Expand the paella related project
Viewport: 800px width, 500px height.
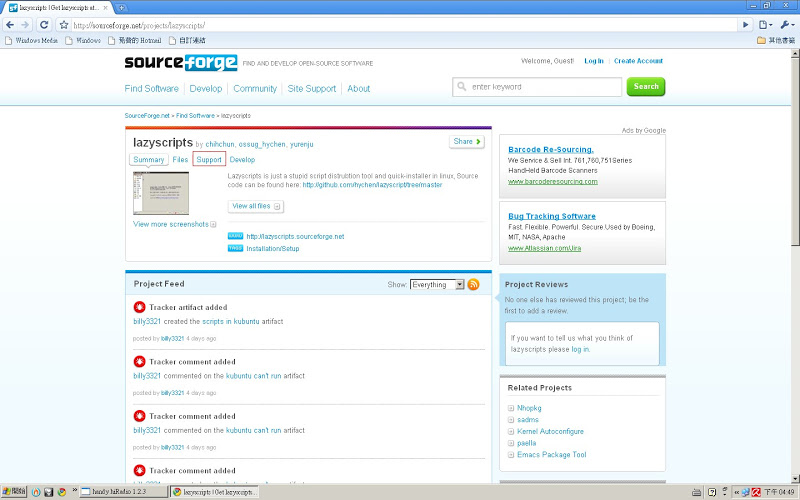pos(511,443)
